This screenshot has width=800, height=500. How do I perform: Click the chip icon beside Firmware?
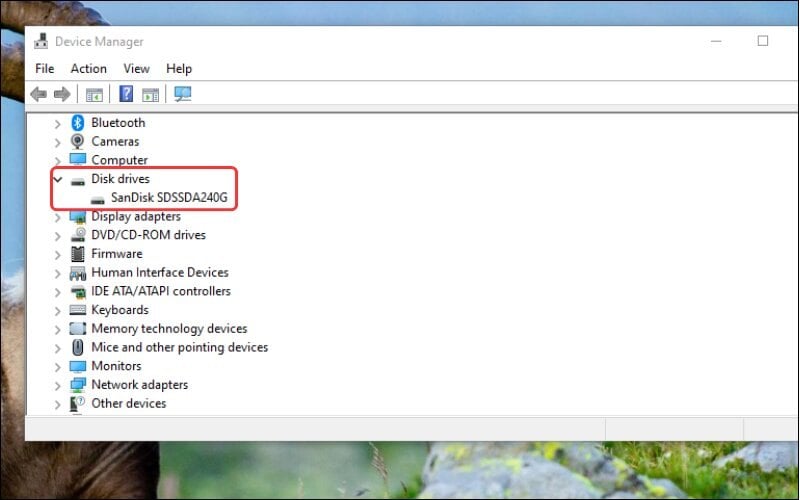point(78,254)
